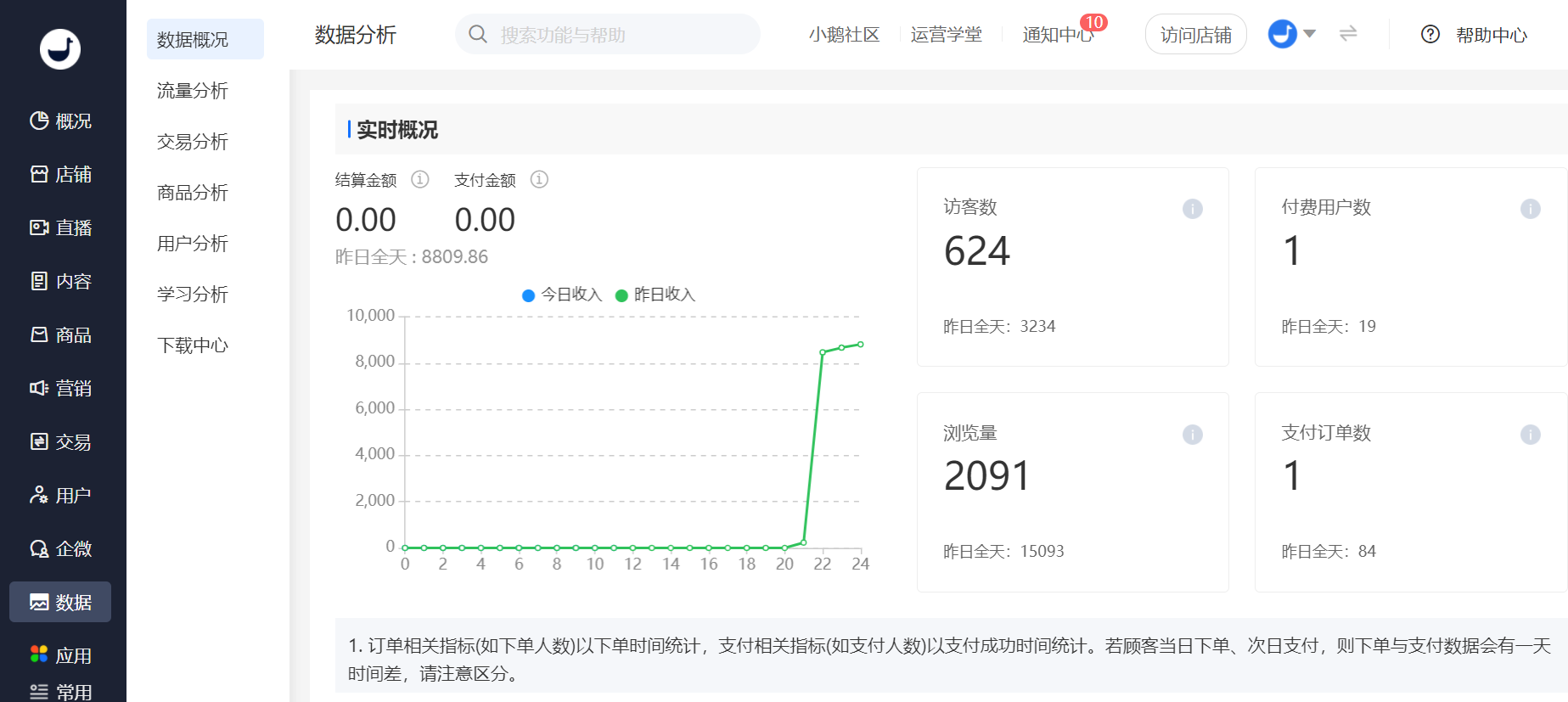
Task: Click info icon next to 结算金额
Action: click(420, 179)
